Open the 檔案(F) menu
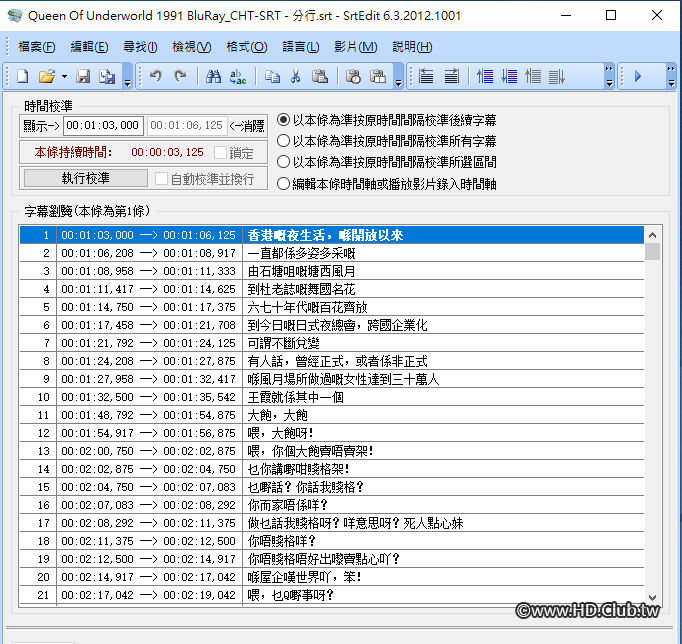The width and height of the screenshot is (682, 644). point(37,47)
